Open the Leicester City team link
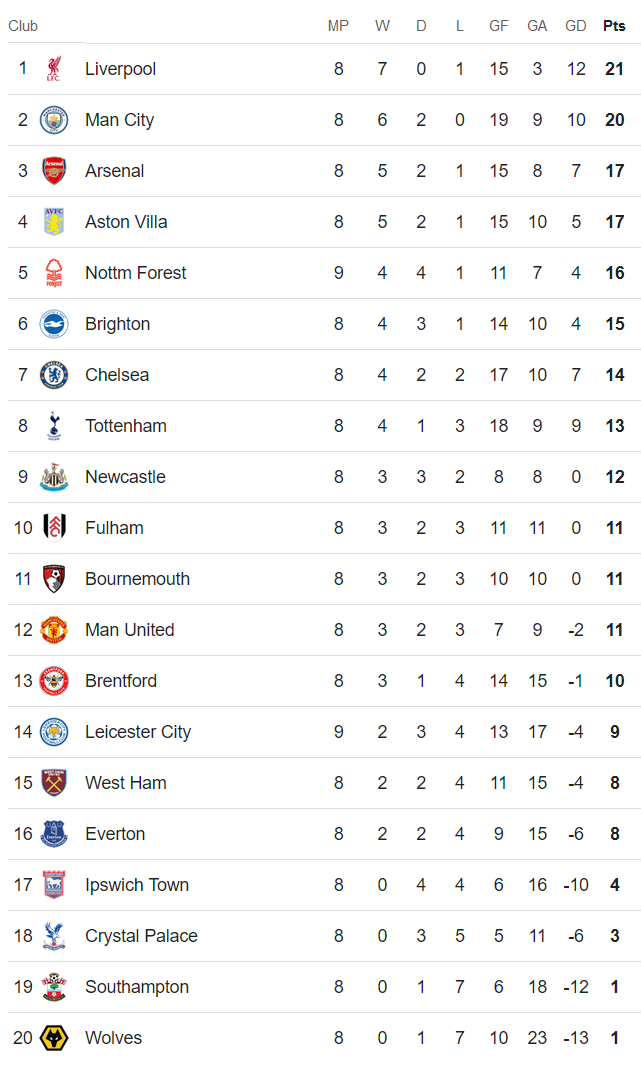Viewport: 641px width, 1068px height. pyautogui.click(x=138, y=732)
